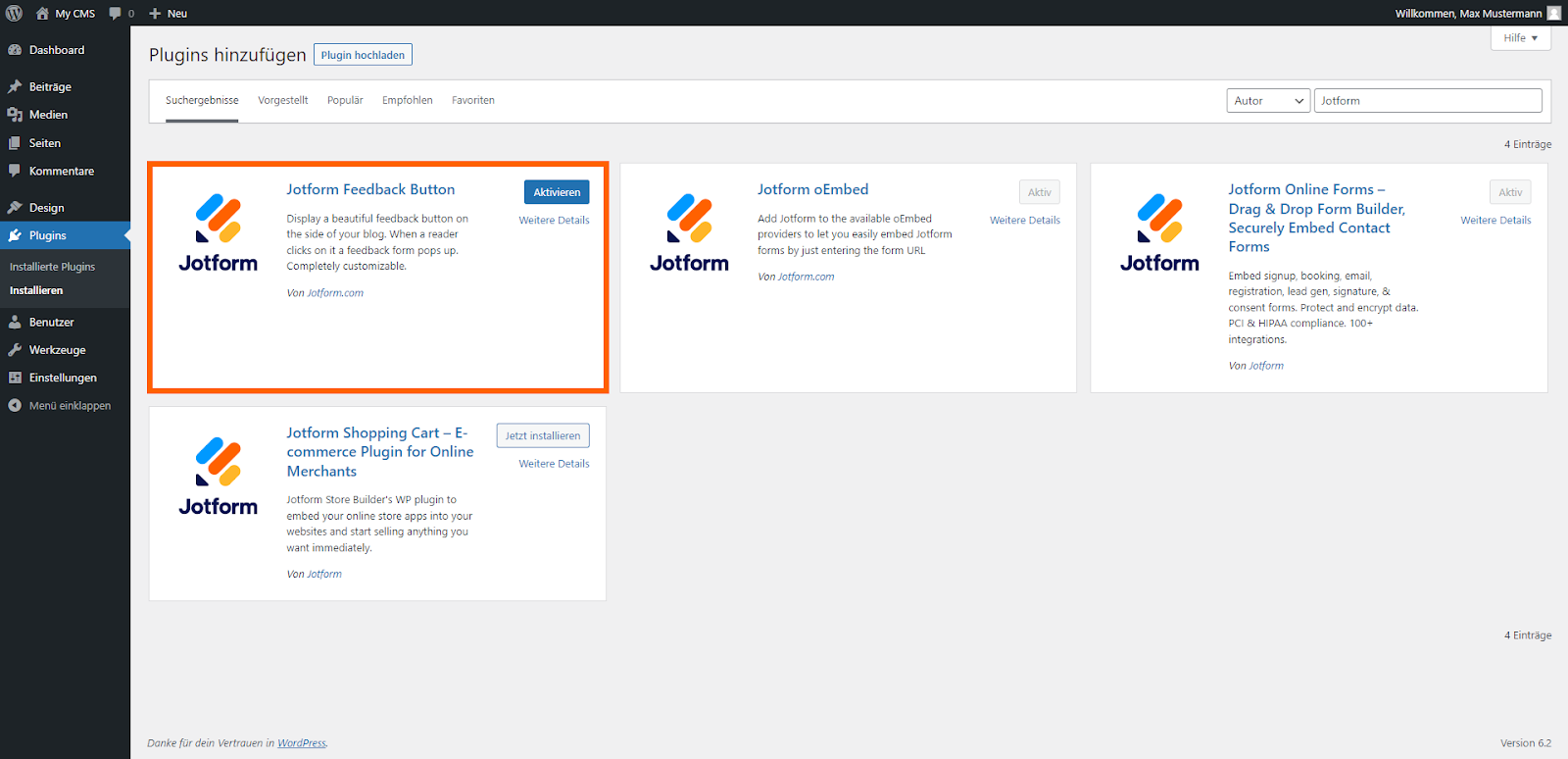Click the Jotform.com author link under Feedback Button
The height and width of the screenshot is (759, 1568).
pos(335,293)
